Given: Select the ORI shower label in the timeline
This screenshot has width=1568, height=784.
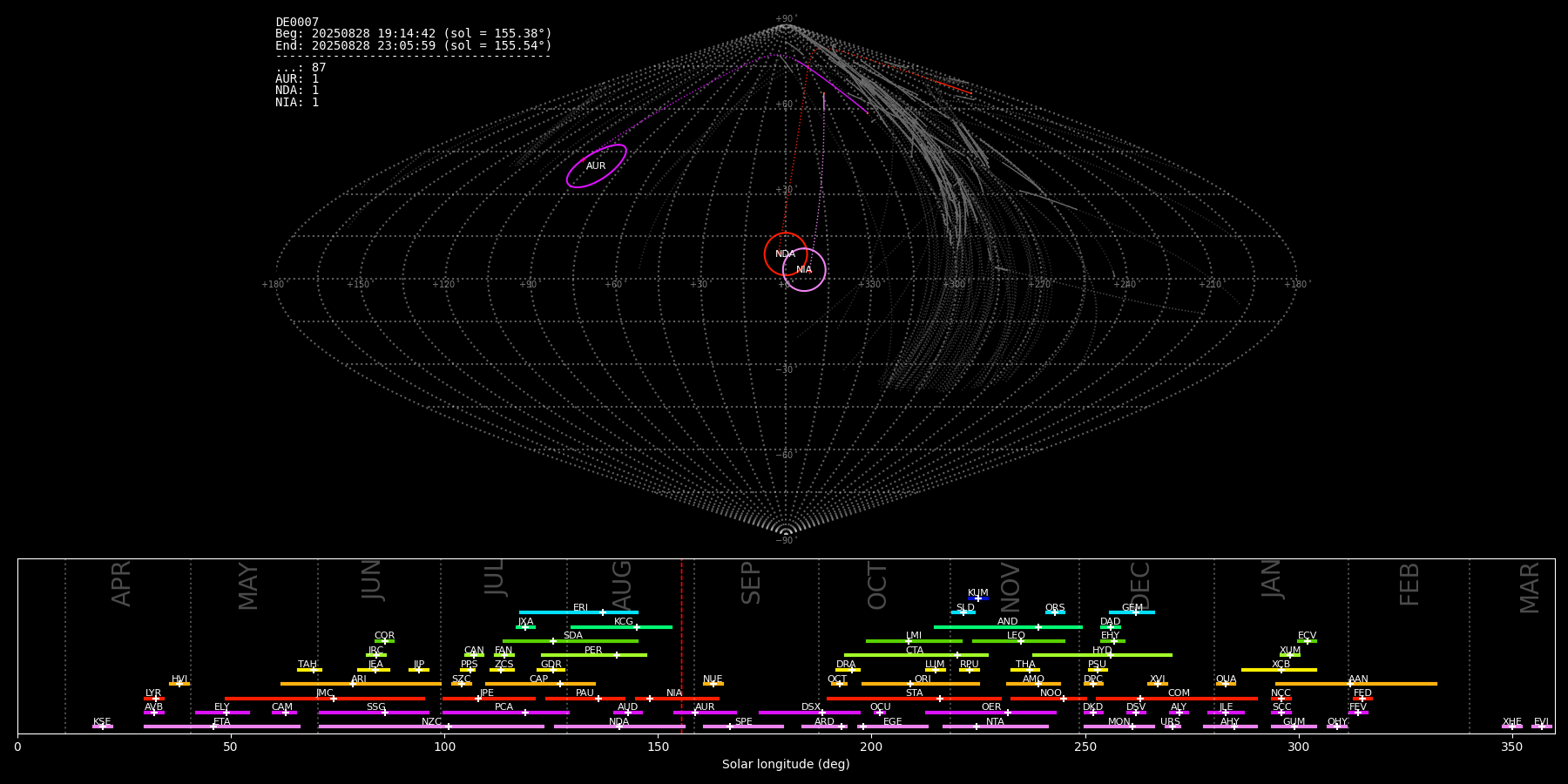Looking at the screenshot, I should 923,679.
